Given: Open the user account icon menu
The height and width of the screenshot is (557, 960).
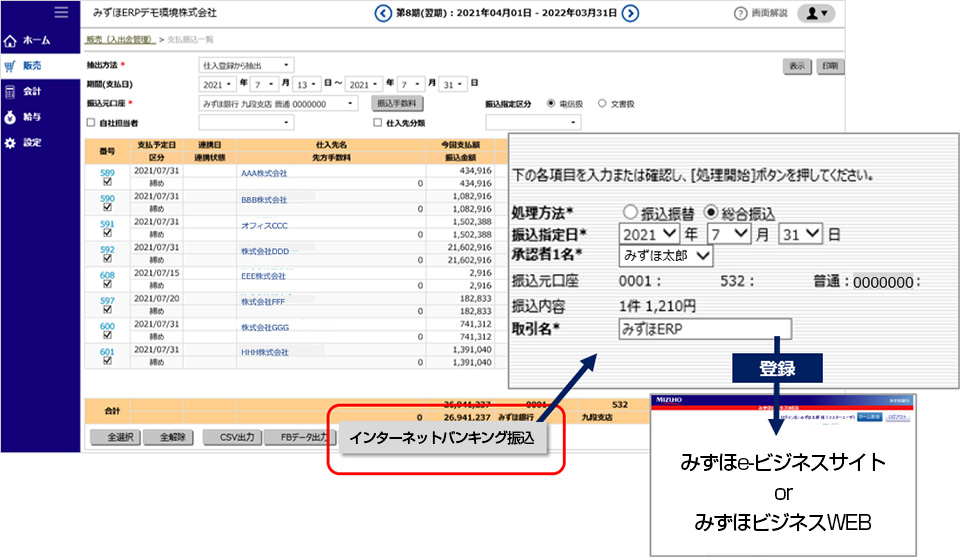Looking at the screenshot, I should tap(816, 13).
